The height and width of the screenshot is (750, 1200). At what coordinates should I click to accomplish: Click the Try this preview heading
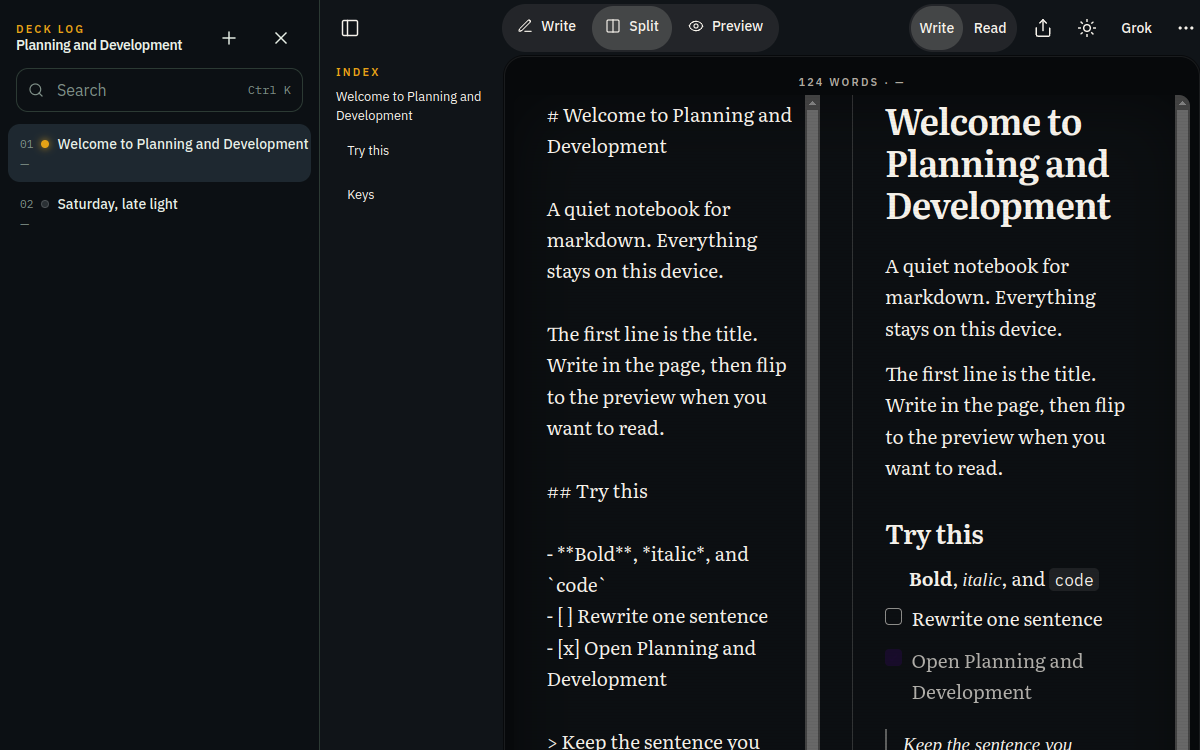click(935, 535)
